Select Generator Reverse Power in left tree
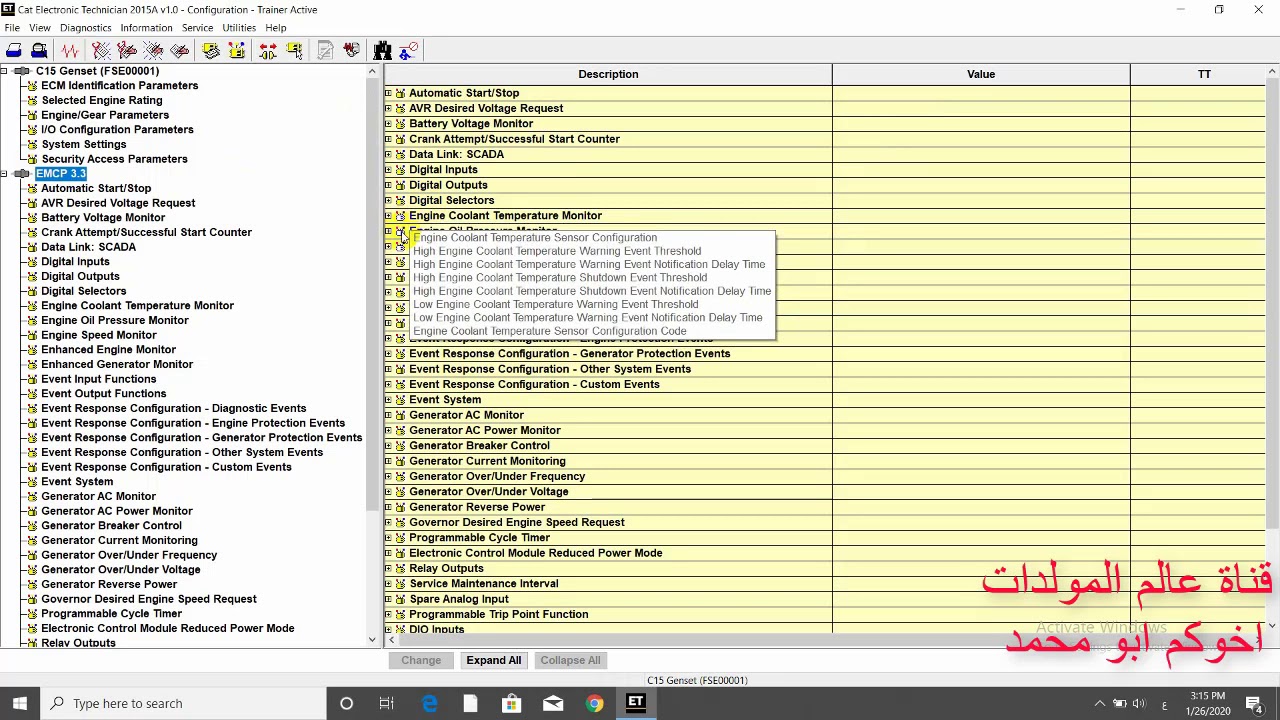The height and width of the screenshot is (720, 1280). pyautogui.click(x=109, y=585)
